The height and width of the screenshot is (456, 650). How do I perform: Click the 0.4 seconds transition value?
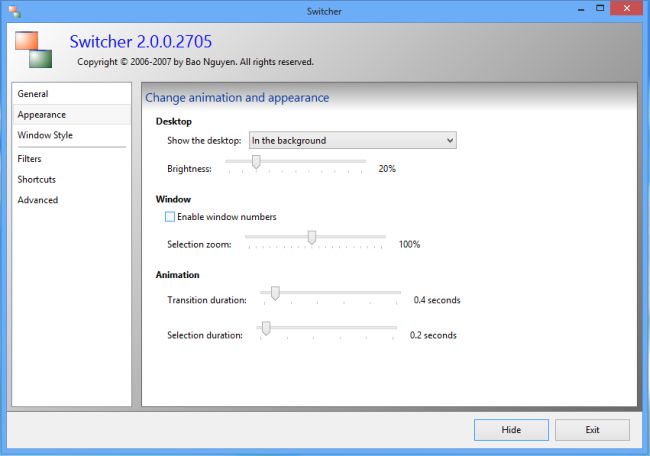pyautogui.click(x=437, y=300)
